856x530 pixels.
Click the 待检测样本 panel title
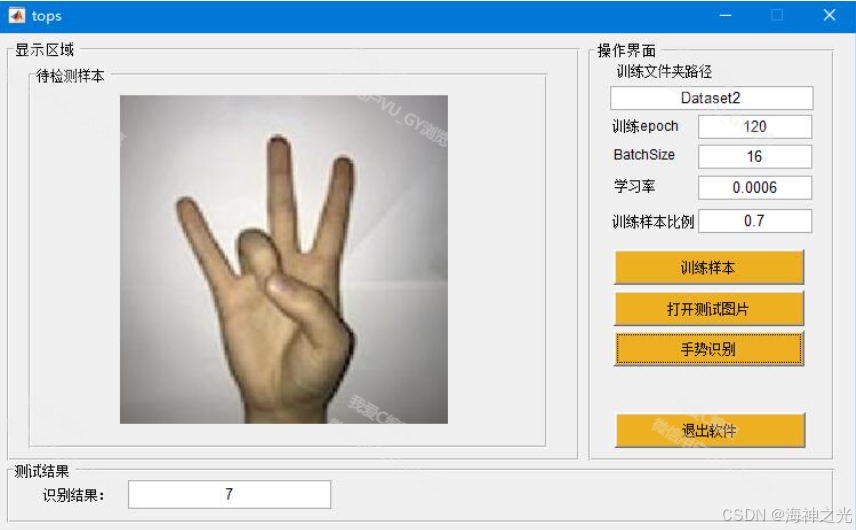pyautogui.click(x=70, y=76)
